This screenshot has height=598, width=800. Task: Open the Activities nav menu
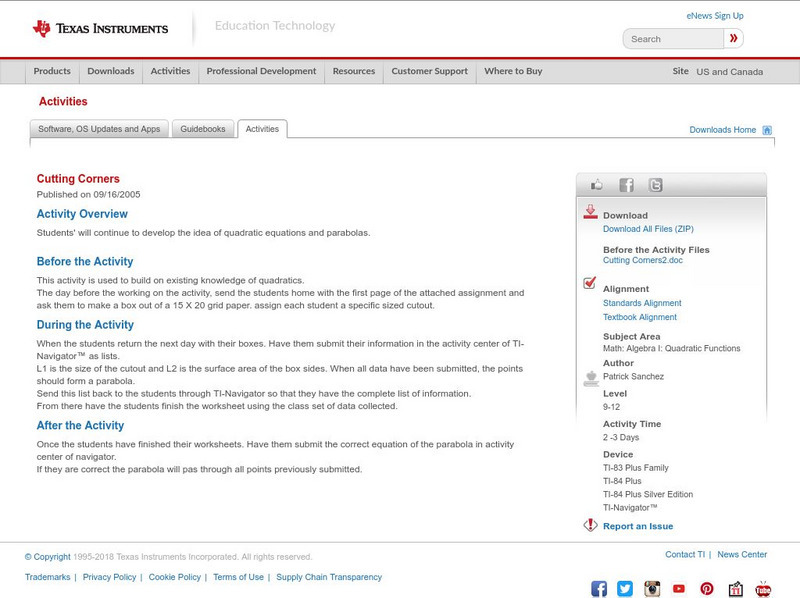(x=170, y=71)
